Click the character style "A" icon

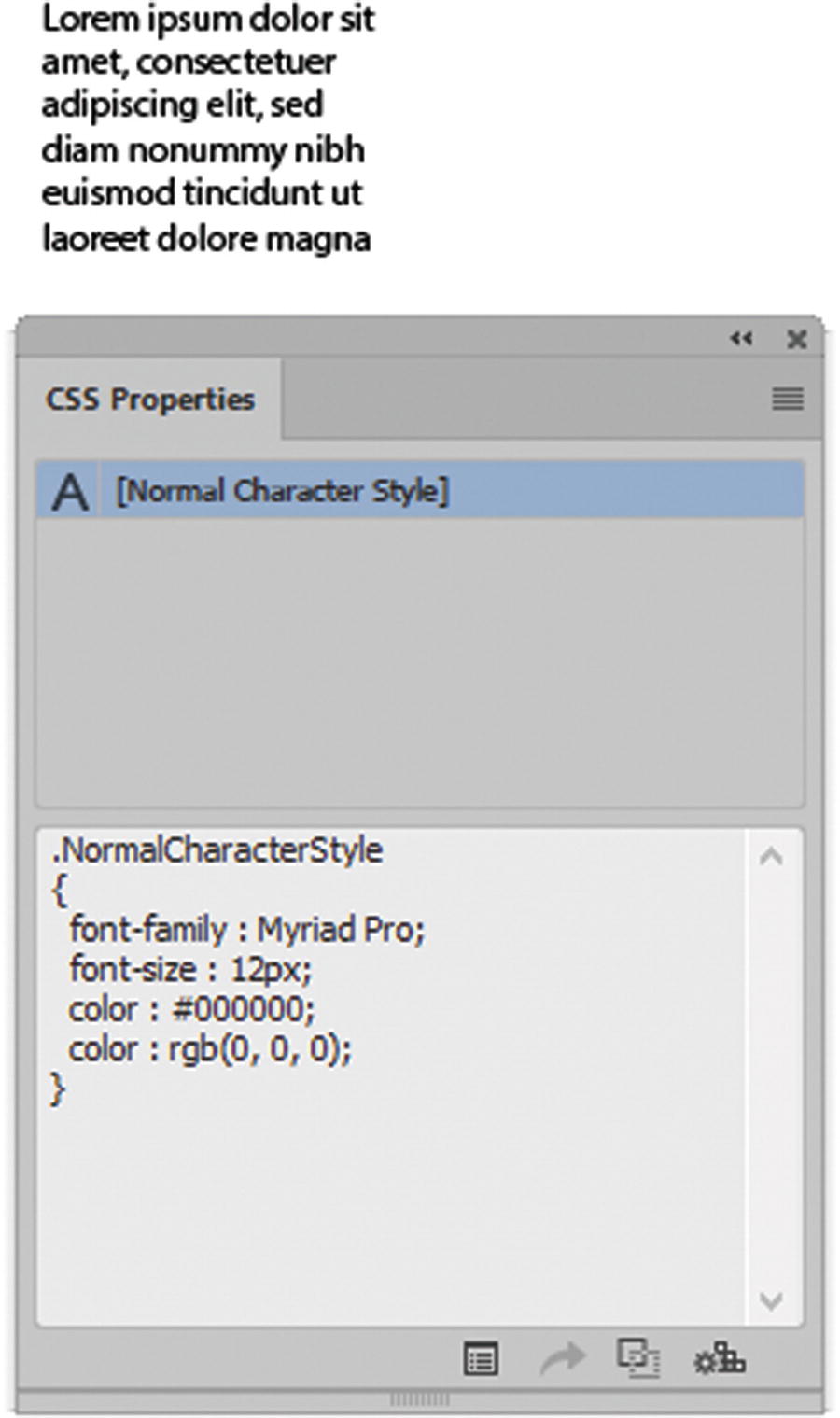(69, 488)
